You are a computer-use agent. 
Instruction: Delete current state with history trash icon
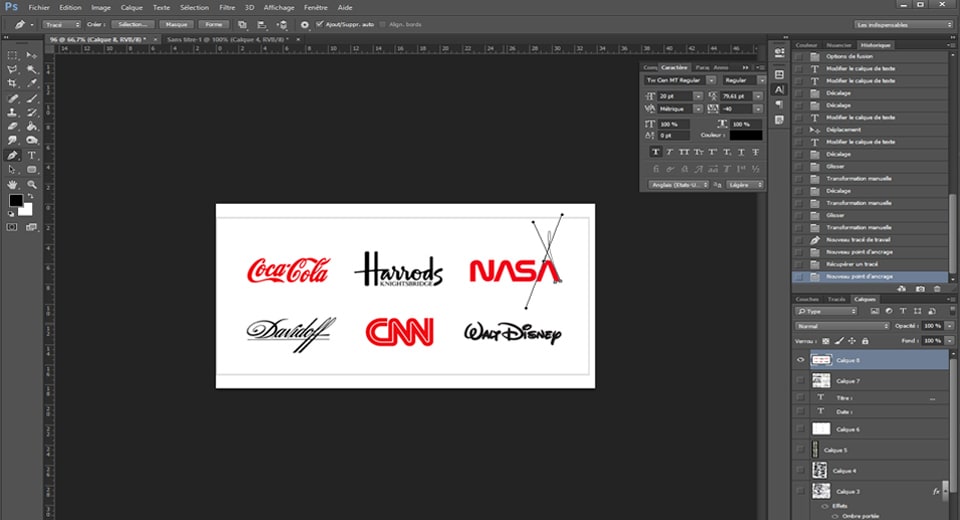pyautogui.click(x=937, y=288)
